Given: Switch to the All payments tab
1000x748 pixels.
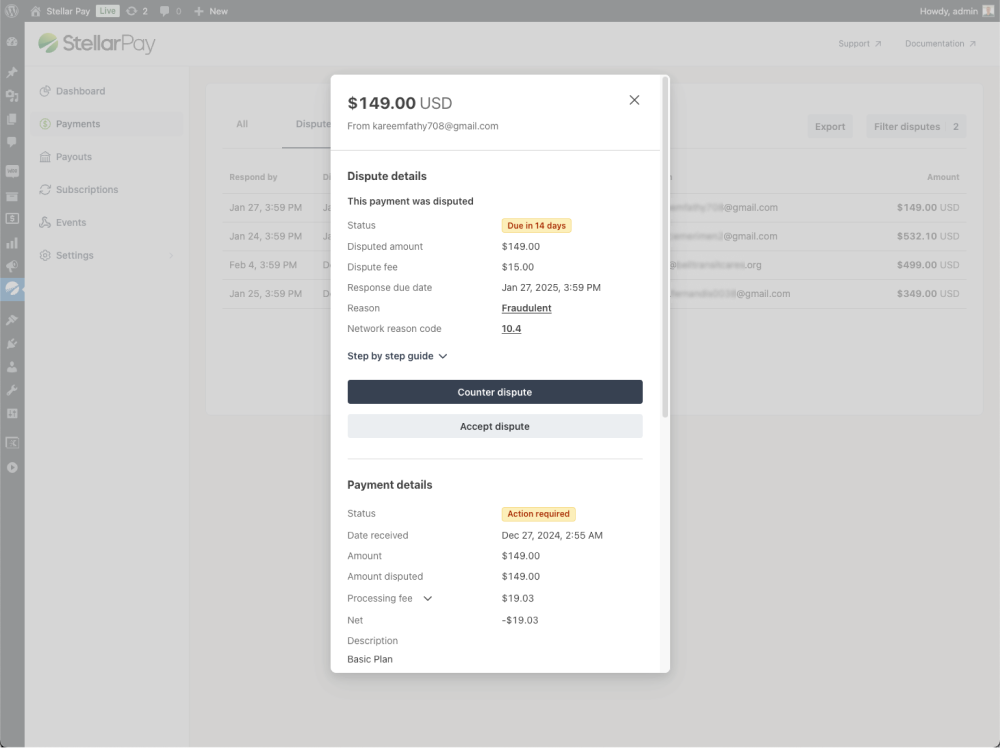Looking at the screenshot, I should pos(242,124).
